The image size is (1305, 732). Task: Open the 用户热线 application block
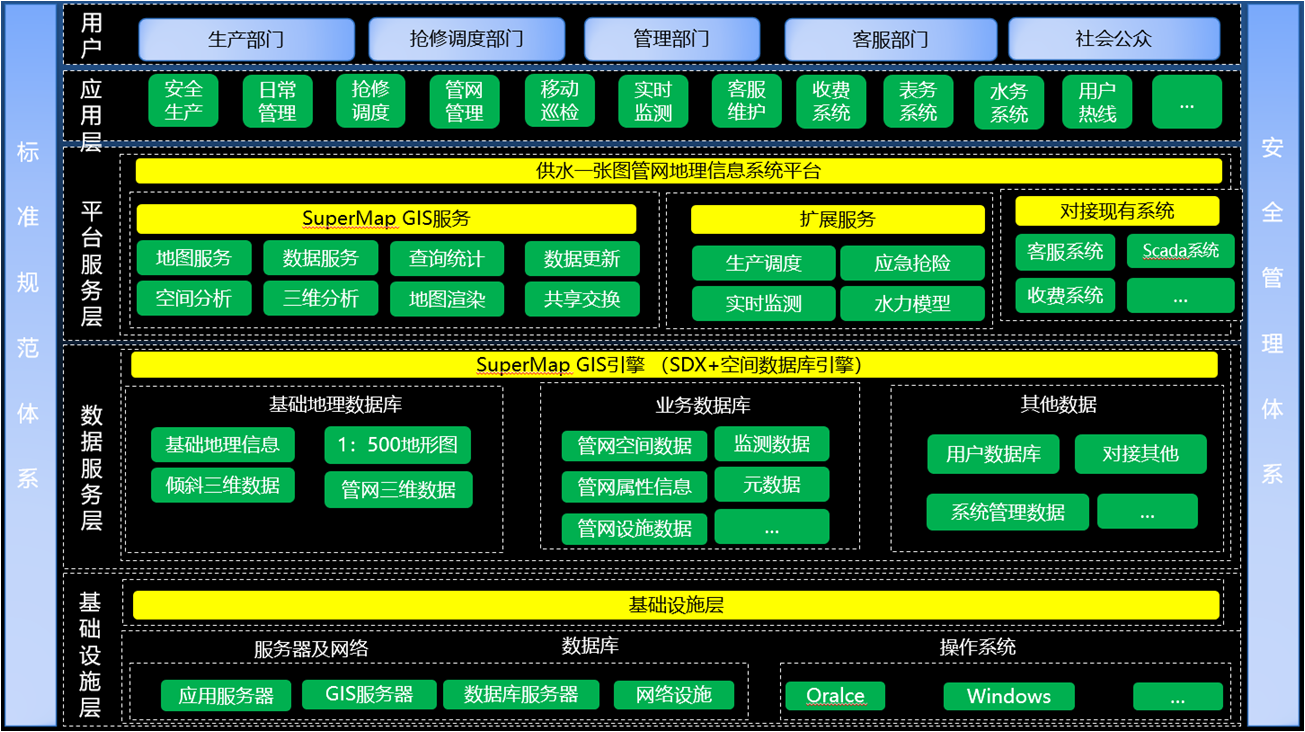click(x=1096, y=102)
